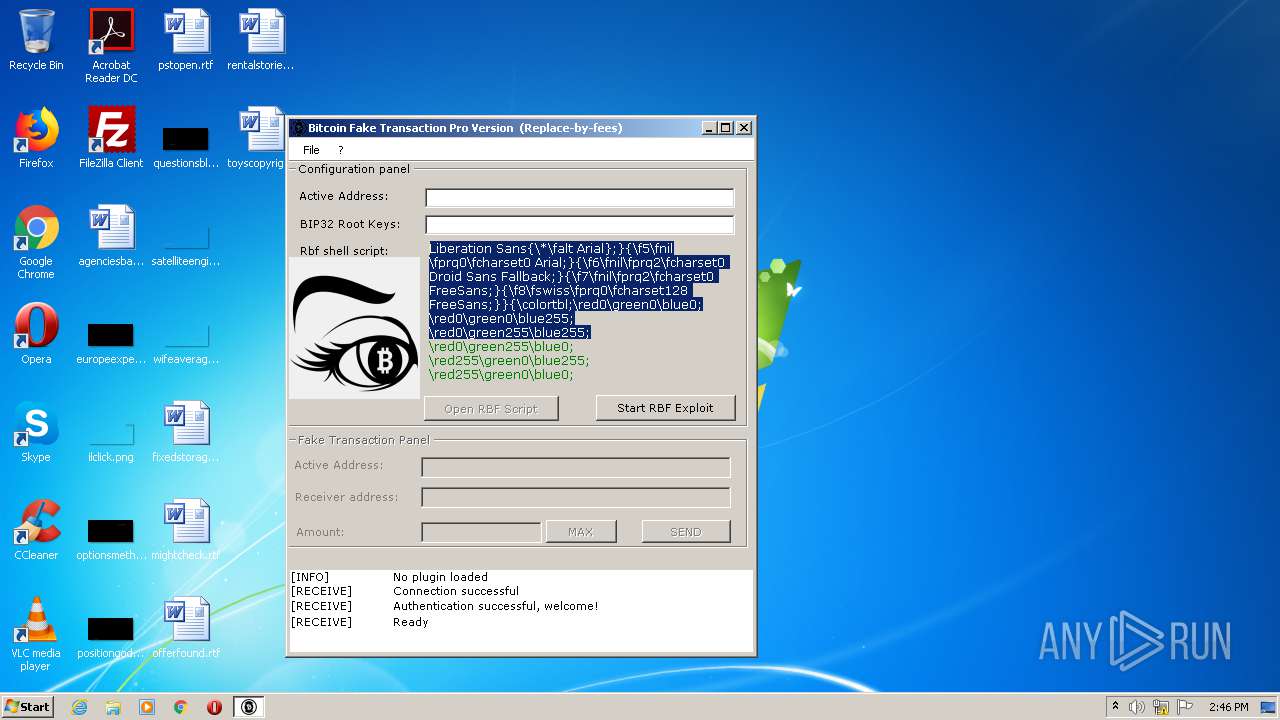Viewport: 1280px width, 720px height.
Task: Select the agenciesba... Word document
Action: tap(111, 236)
